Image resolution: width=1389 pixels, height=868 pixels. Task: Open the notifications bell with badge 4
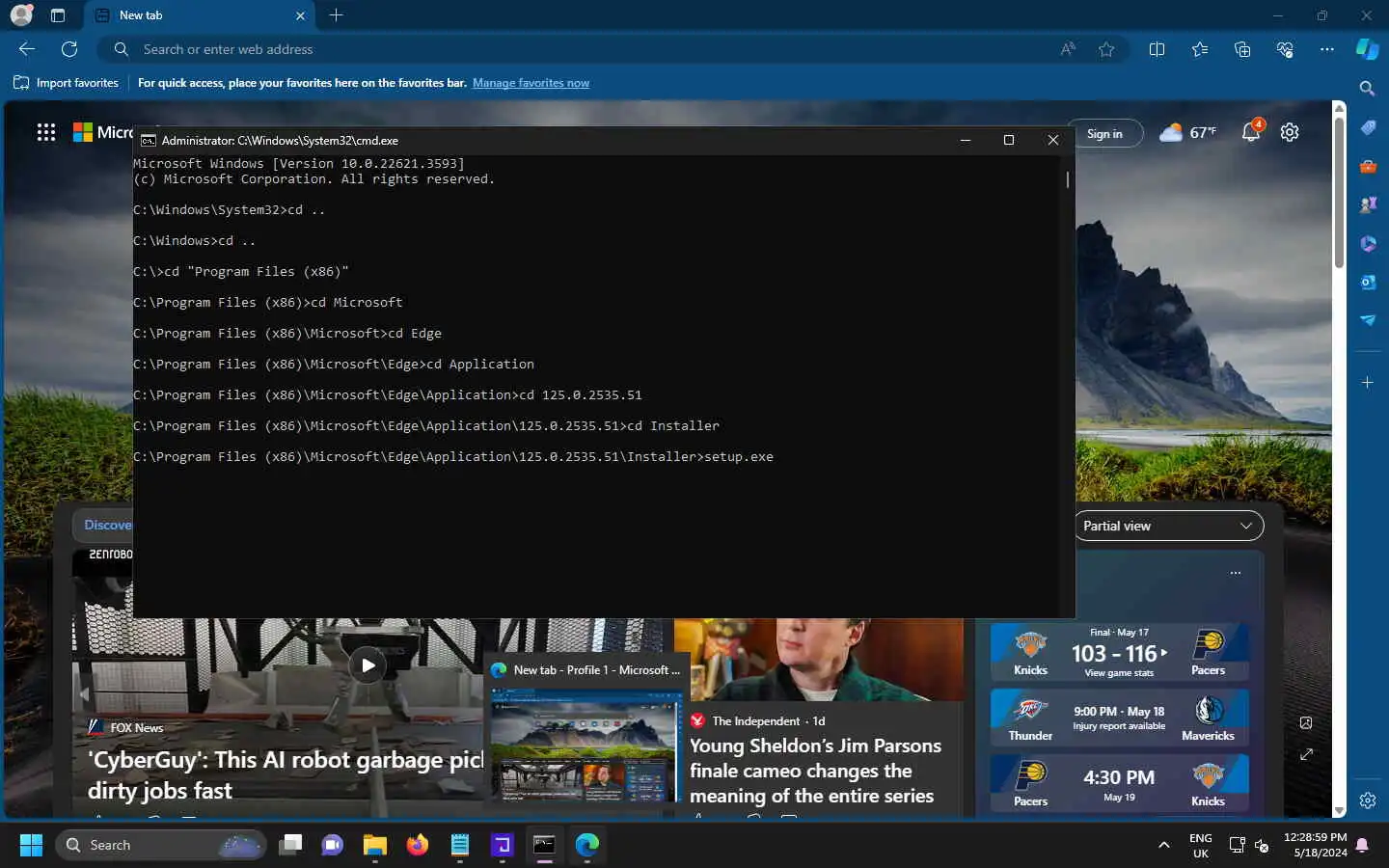(1251, 131)
